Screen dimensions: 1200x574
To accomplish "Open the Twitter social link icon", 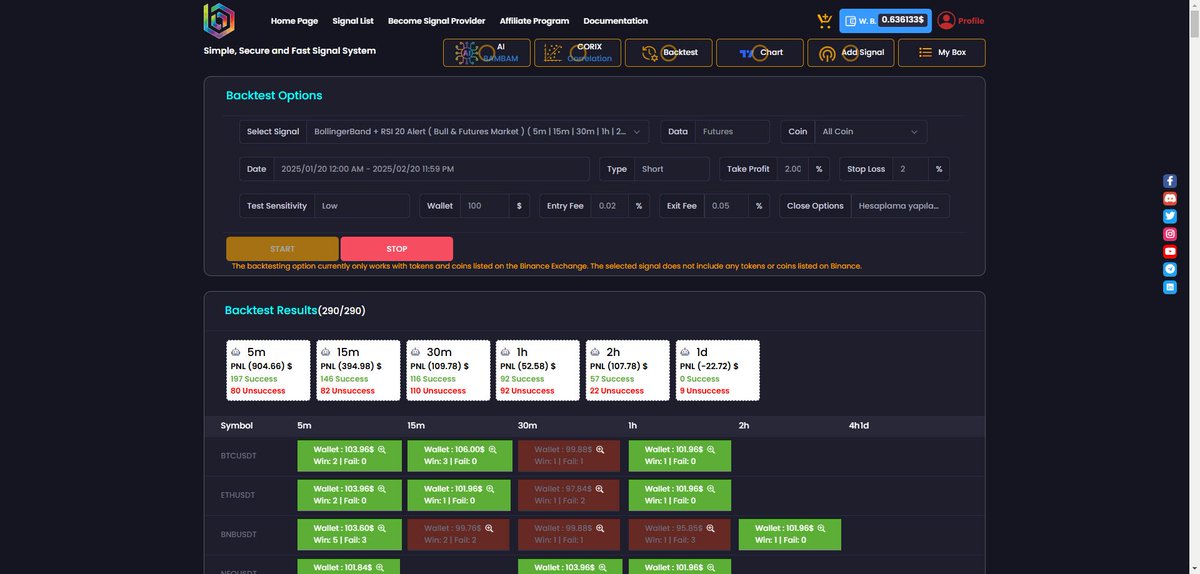I will click(1170, 216).
